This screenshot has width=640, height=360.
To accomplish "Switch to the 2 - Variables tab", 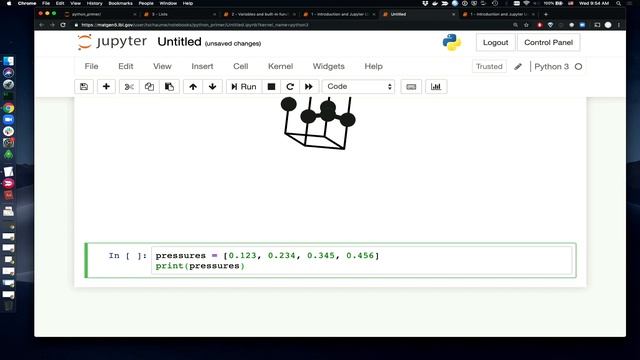I will coord(260,14).
